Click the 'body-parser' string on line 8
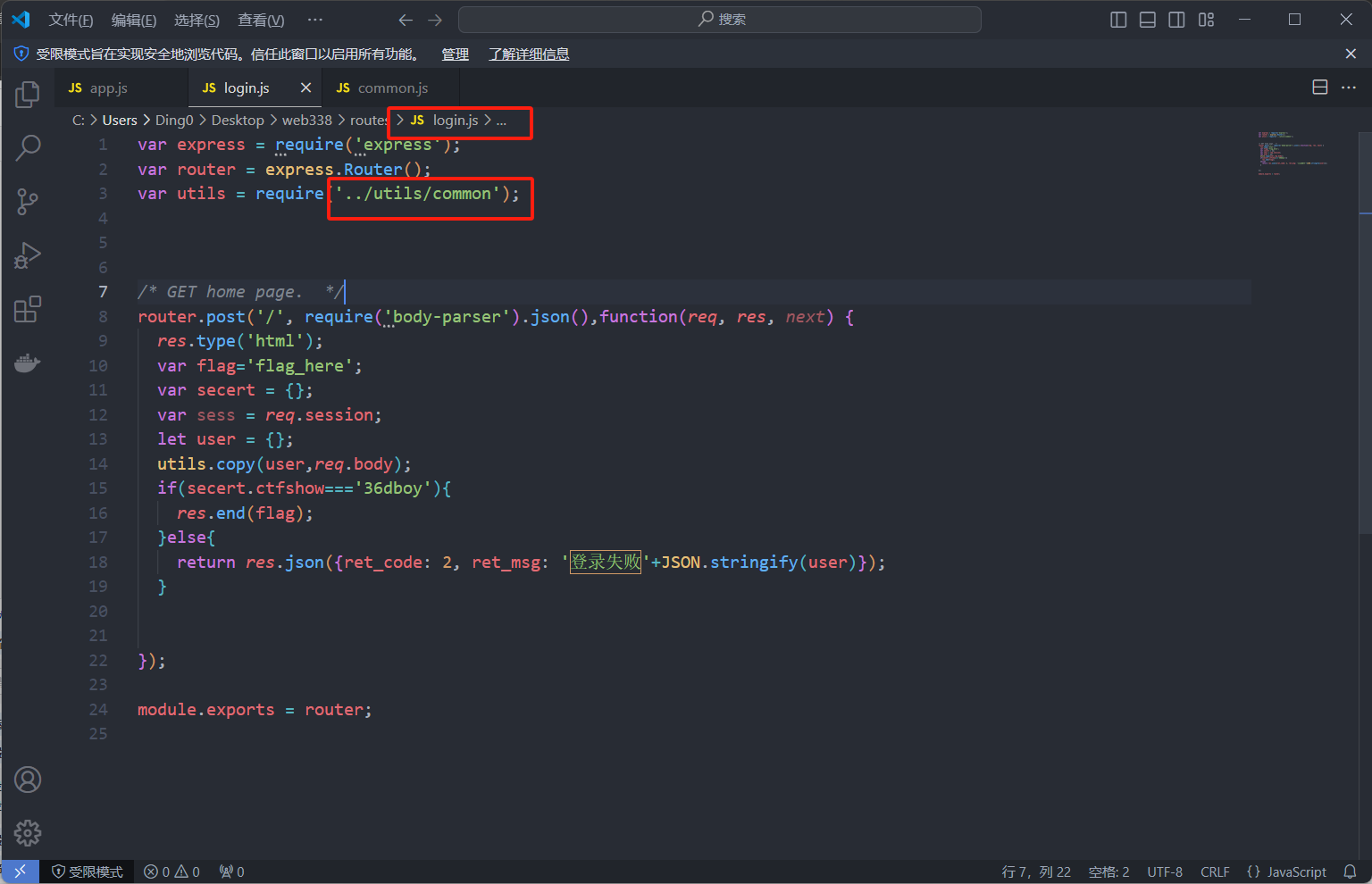Image resolution: width=1372 pixels, height=884 pixels. [x=447, y=317]
